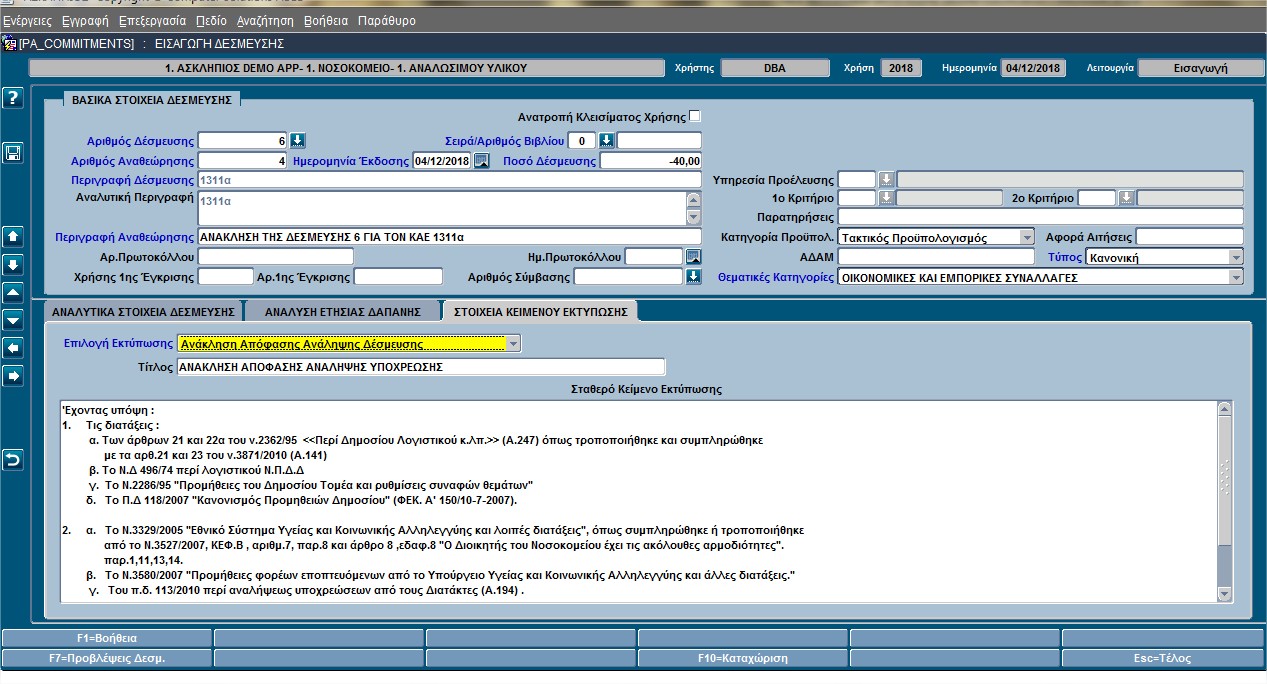Click the ΑΔΑΜ field
This screenshot has height=684, width=1267.
(937, 257)
